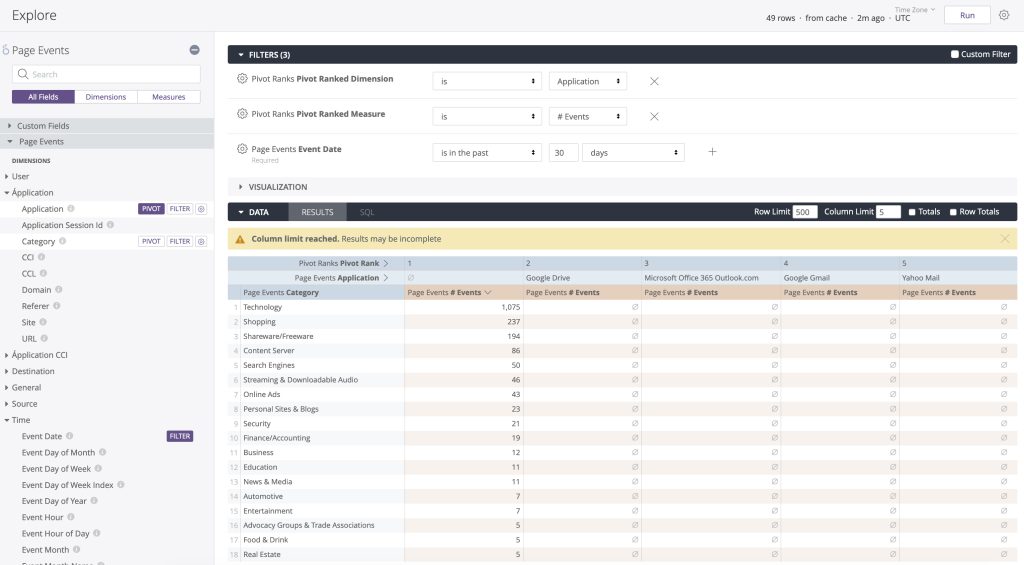Open gear beside Page Events Event Date

242,149
